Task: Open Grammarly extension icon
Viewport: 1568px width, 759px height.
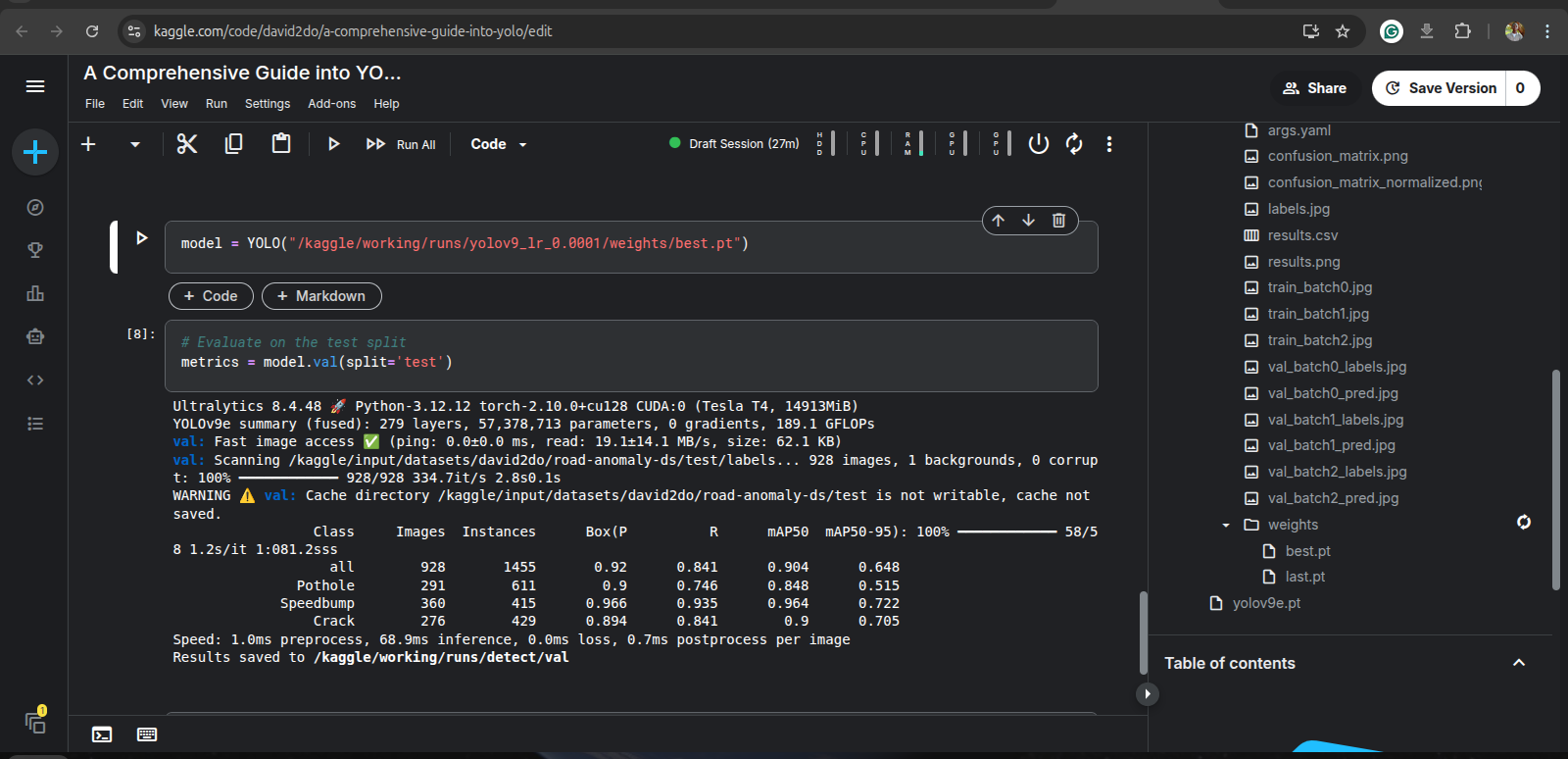Action: point(1391,31)
